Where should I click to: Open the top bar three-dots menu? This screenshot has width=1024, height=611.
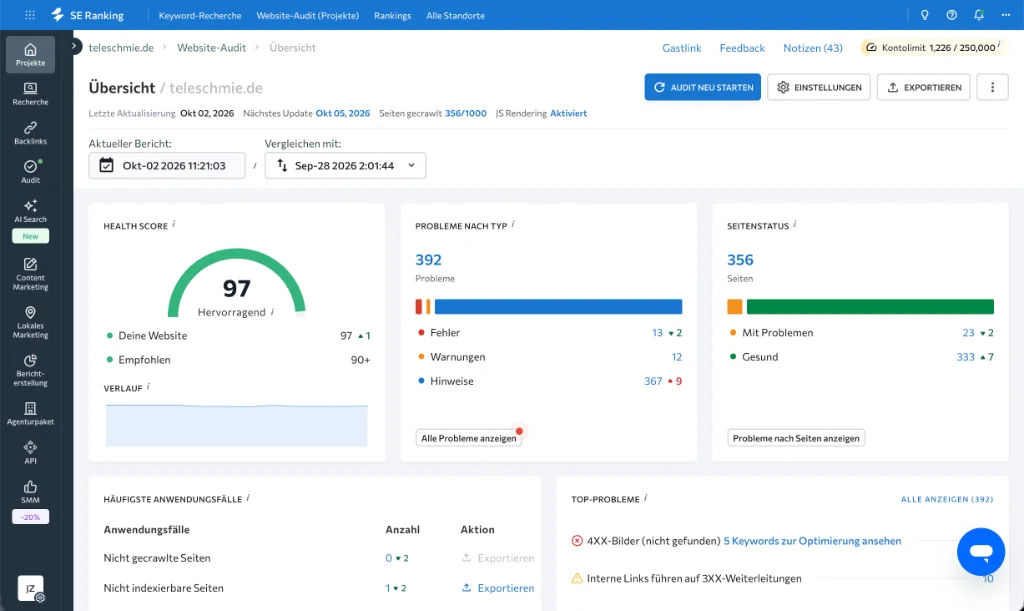1006,15
